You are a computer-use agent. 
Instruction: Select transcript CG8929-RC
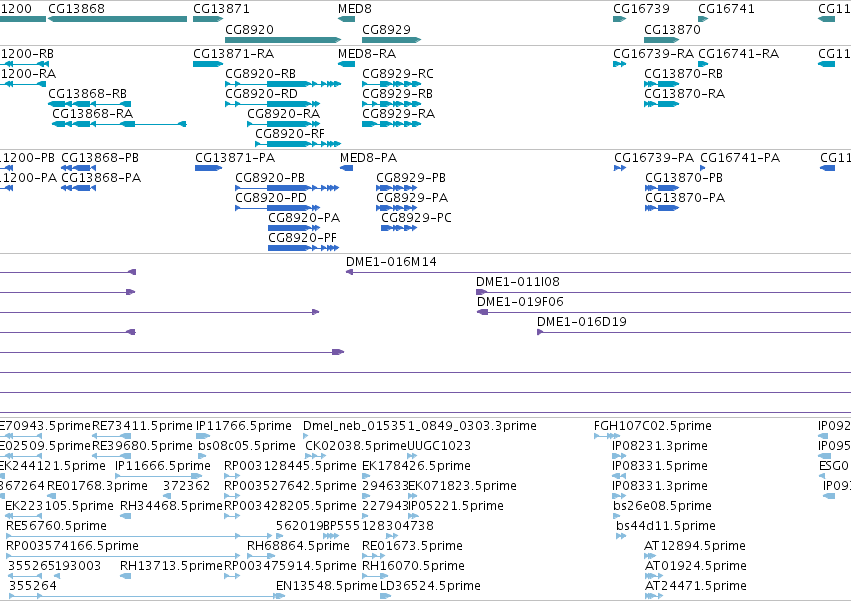398,73
